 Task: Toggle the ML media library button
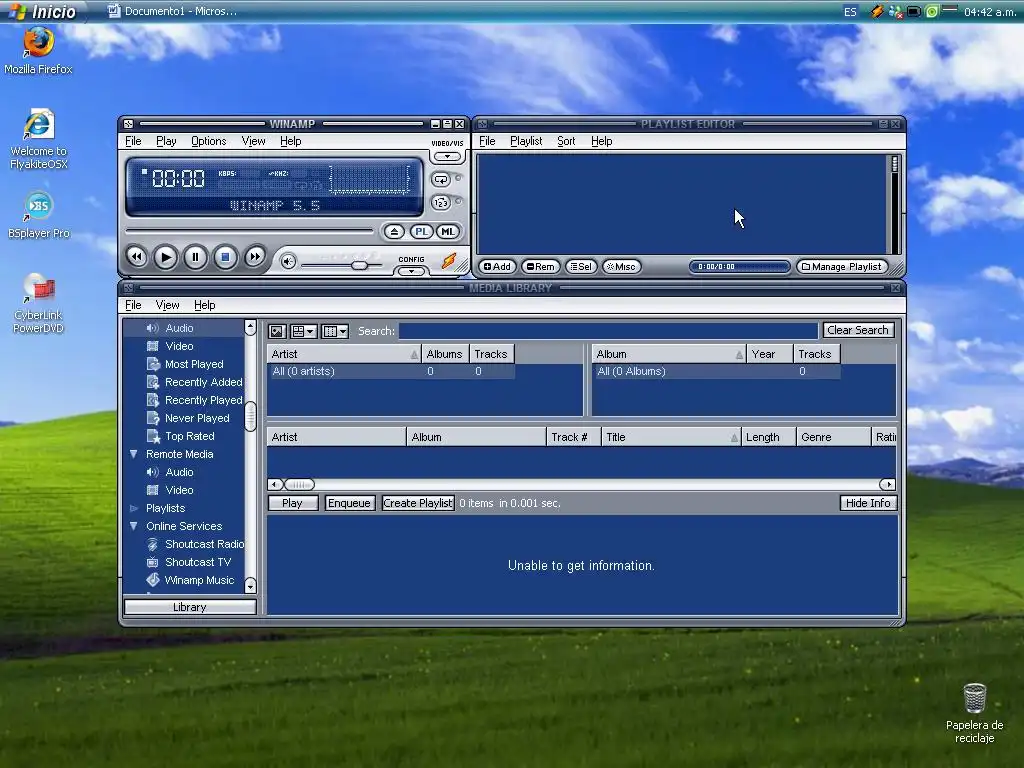[x=448, y=232]
